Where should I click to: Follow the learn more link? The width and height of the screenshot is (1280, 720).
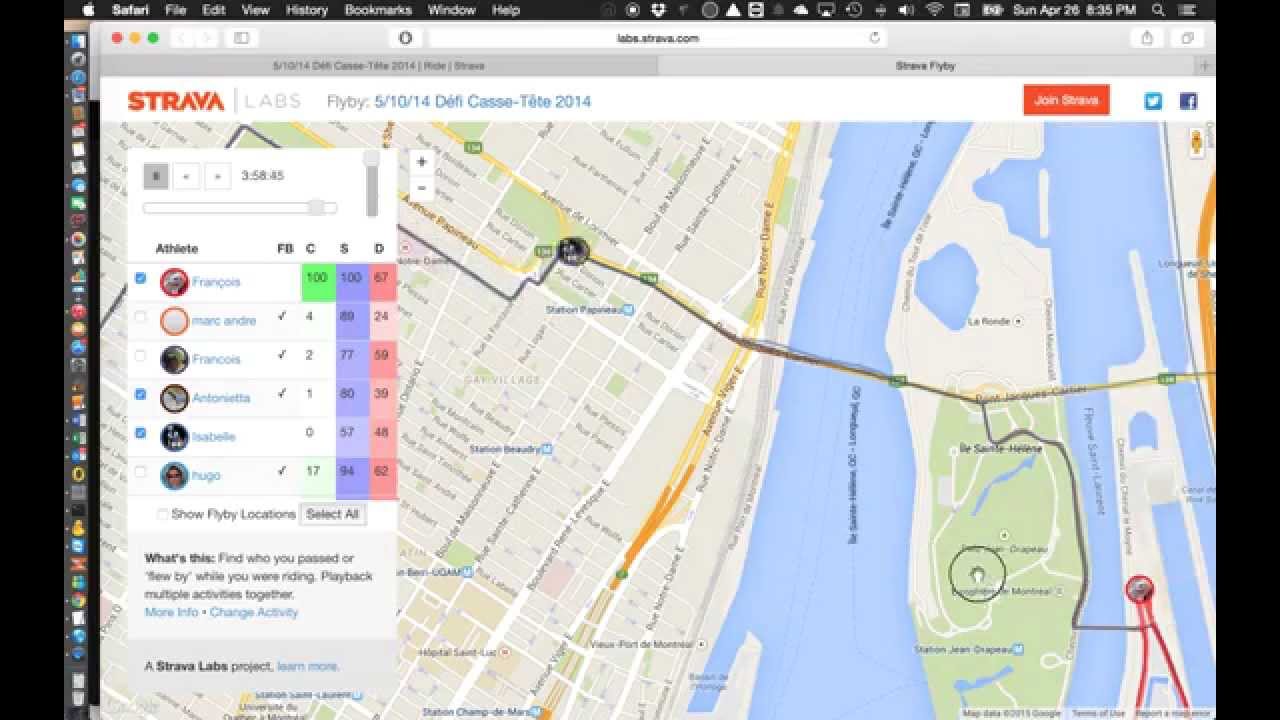(x=309, y=666)
